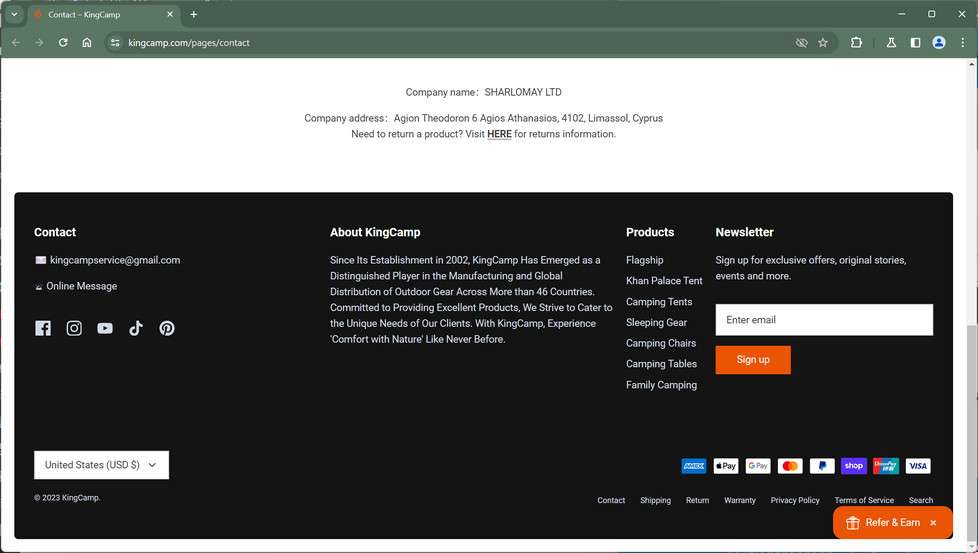
Task: Bookmark this page with the star icon
Action: coord(823,42)
